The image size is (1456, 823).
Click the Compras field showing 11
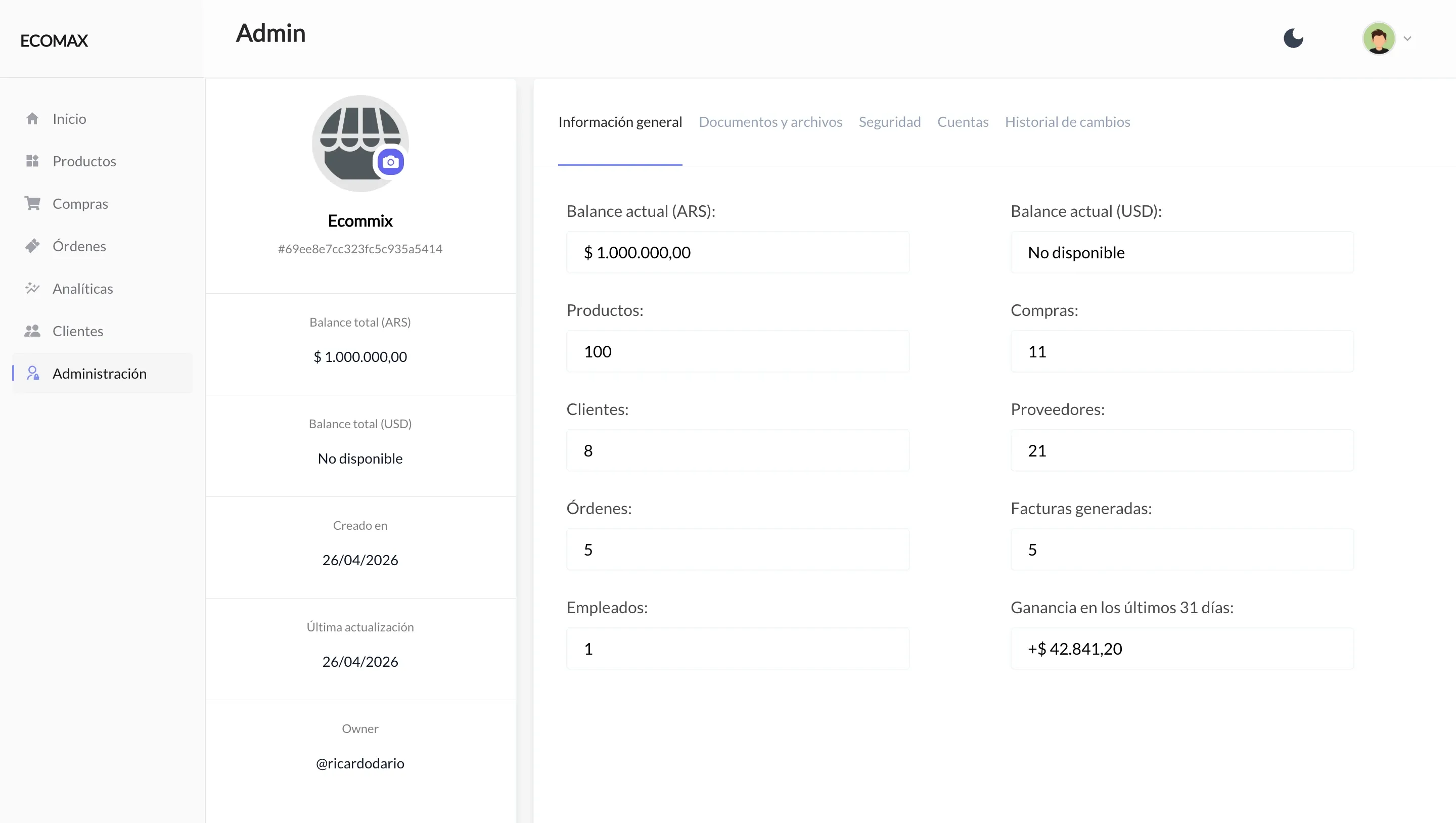pos(1182,351)
